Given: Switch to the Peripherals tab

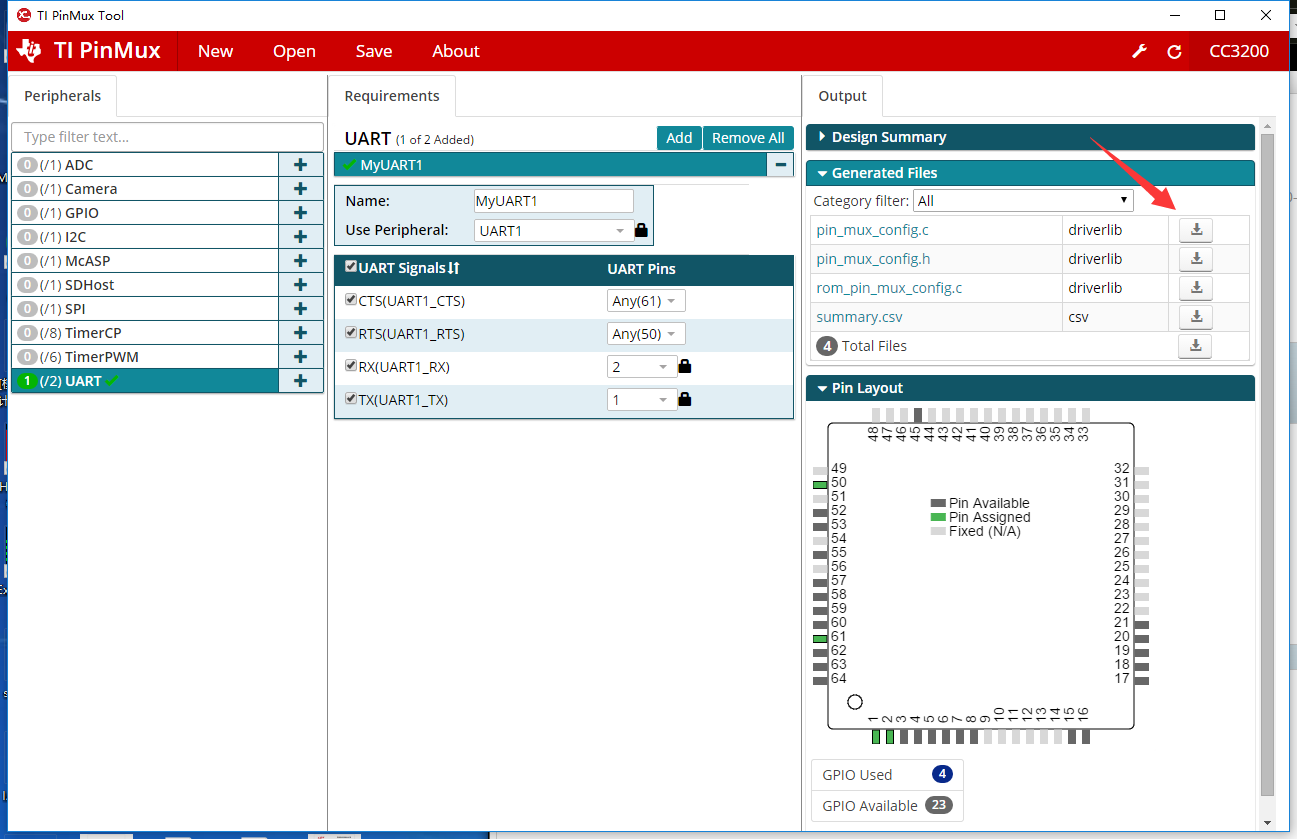Looking at the screenshot, I should pos(63,96).
